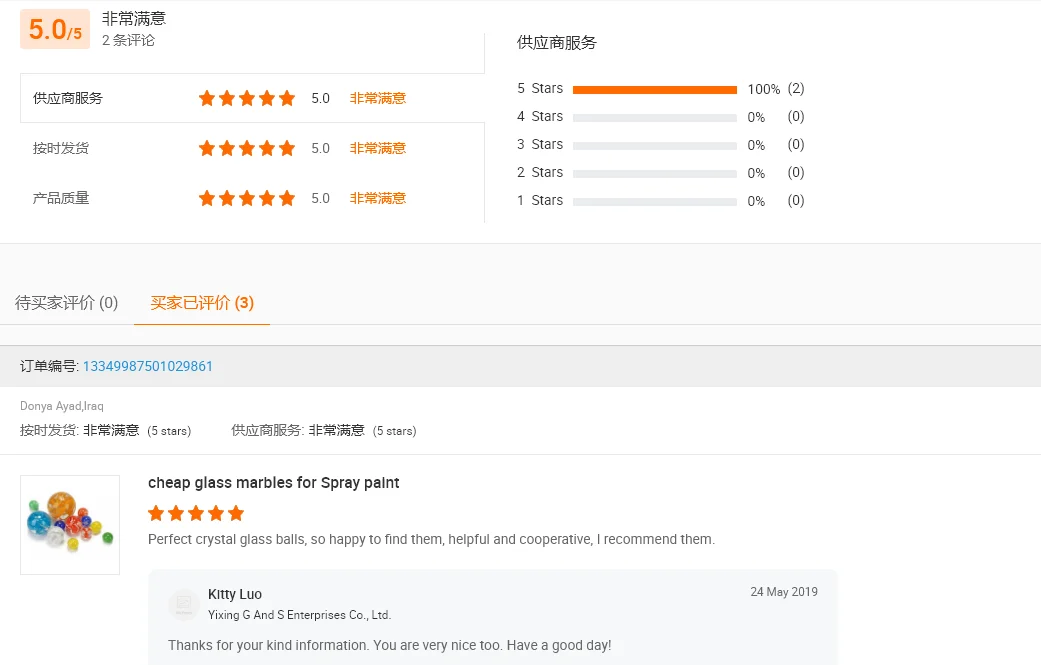Switch to 待买家评价 (0) tab
1041x665 pixels.
pos(67,302)
